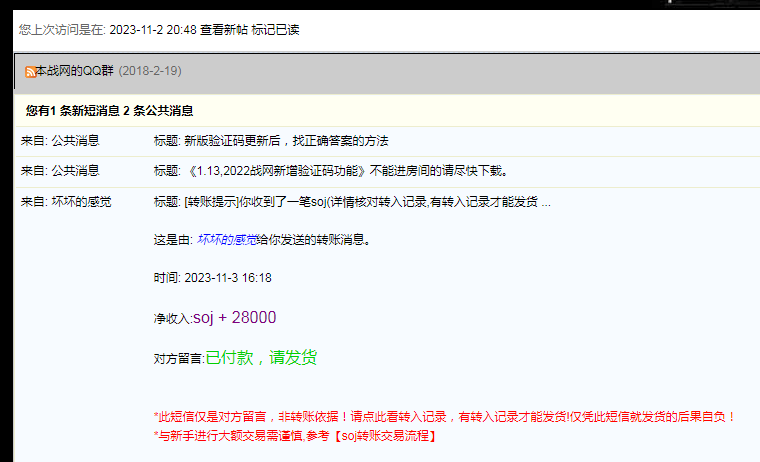Open the blue italic 坏坏的感觉 profile link
This screenshot has width=760, height=462.
(227, 240)
